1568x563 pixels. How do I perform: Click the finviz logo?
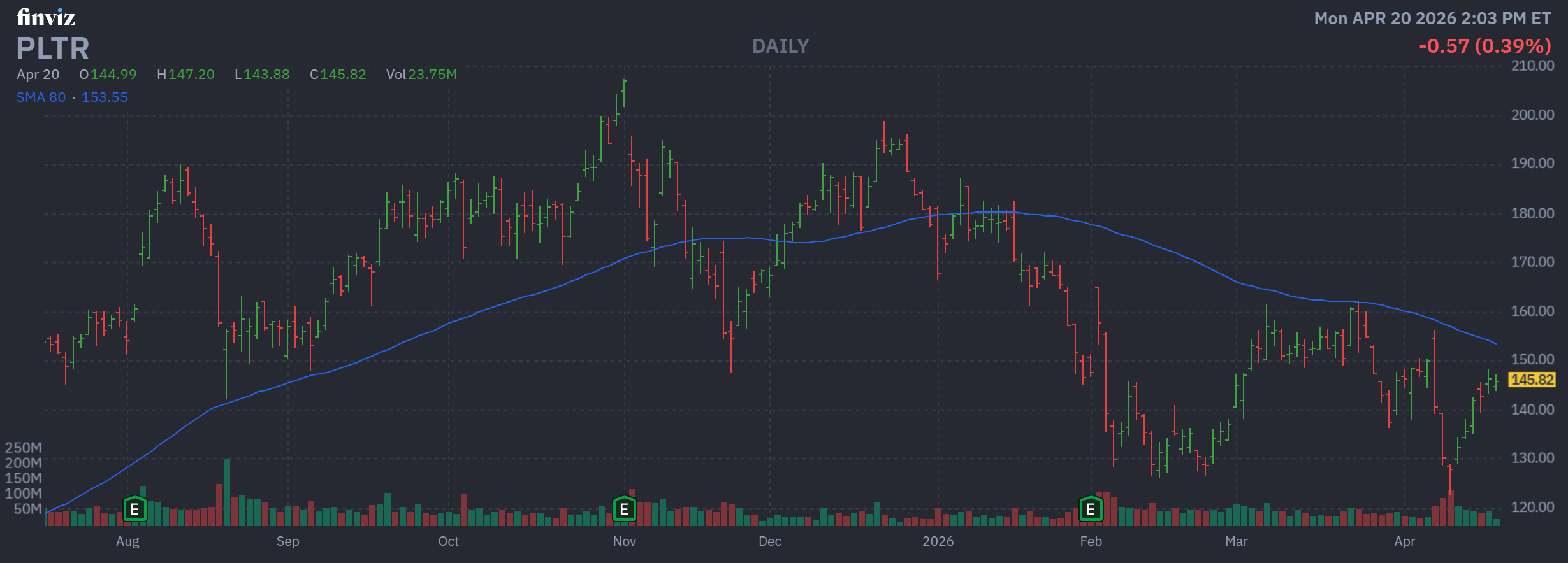coord(46,17)
